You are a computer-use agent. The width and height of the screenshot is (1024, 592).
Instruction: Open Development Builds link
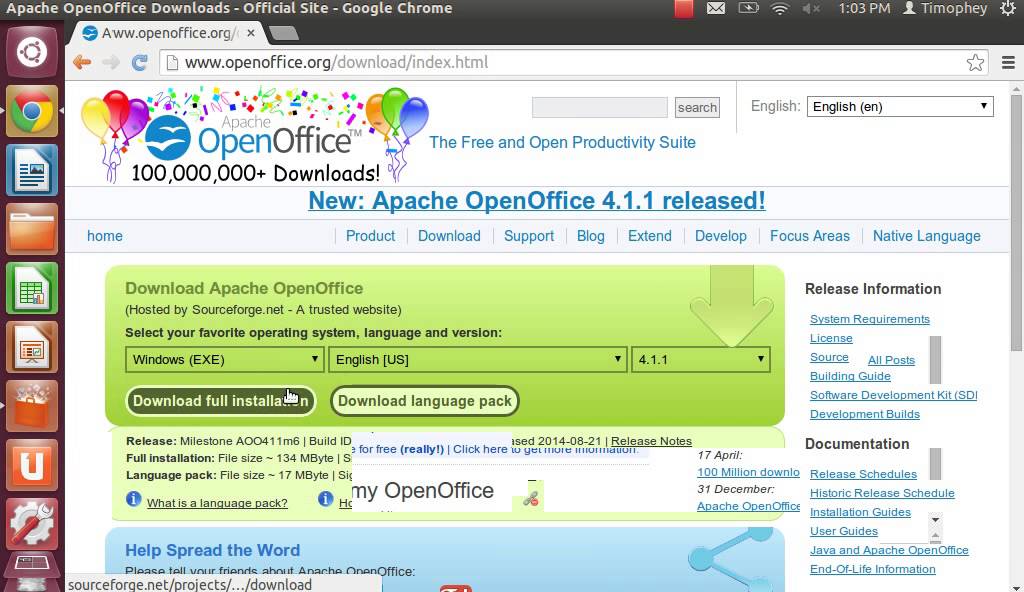[865, 414]
